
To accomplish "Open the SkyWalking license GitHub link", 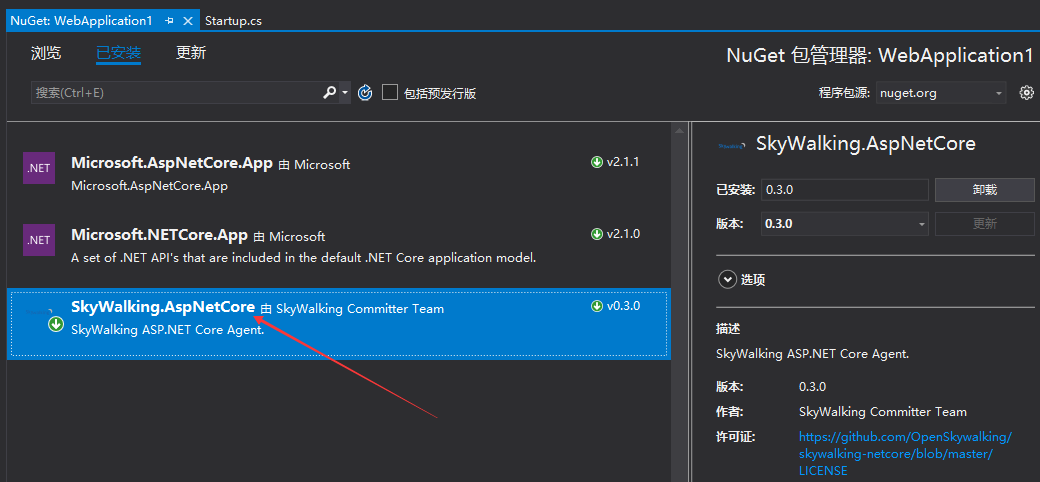I will point(905,454).
